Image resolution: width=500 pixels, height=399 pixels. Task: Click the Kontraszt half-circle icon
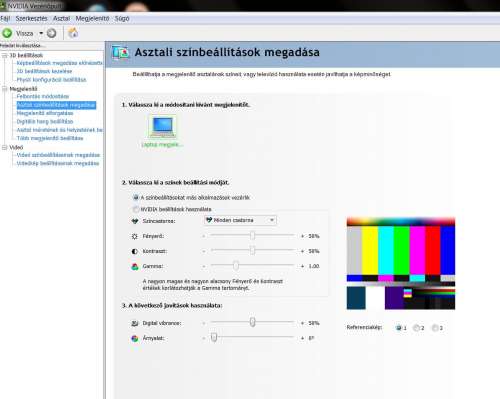(x=135, y=251)
